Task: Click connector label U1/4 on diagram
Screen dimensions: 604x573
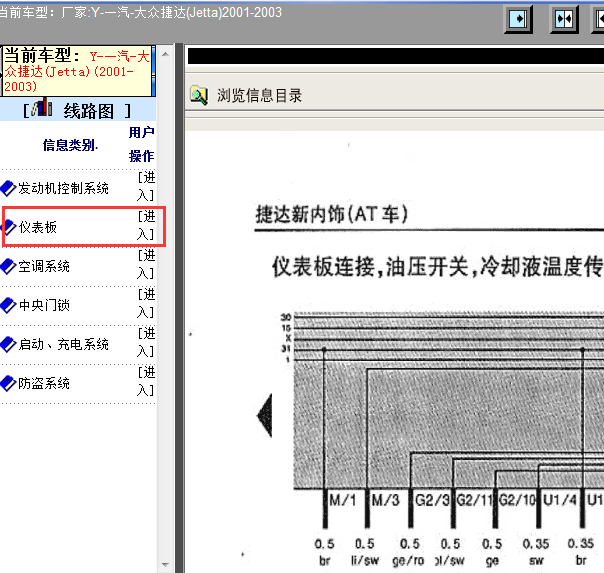Action: 560,500
